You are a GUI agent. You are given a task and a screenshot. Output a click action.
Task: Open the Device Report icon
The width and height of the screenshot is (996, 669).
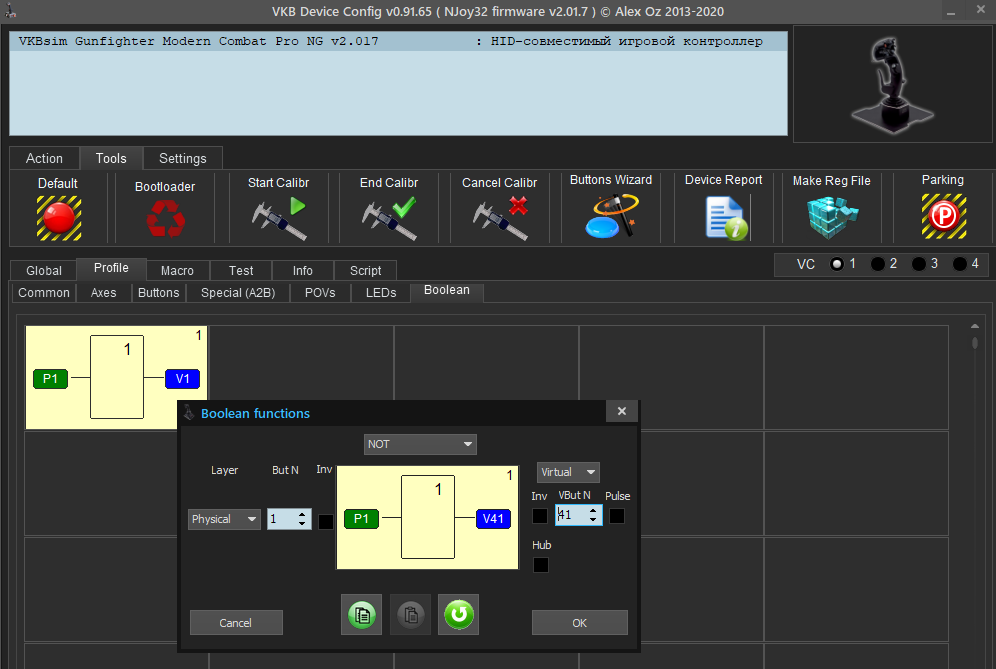726,217
